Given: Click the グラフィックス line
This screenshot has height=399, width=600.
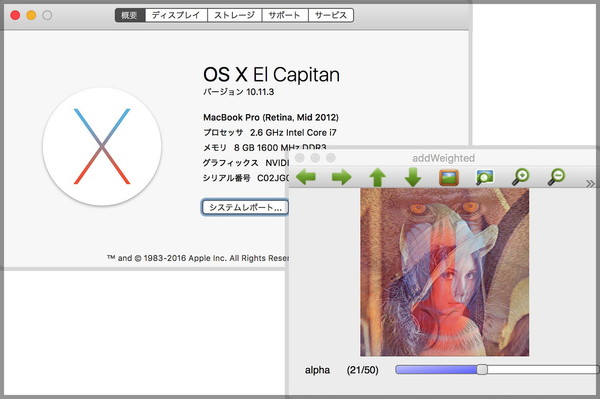Looking at the screenshot, I should click(x=246, y=163).
